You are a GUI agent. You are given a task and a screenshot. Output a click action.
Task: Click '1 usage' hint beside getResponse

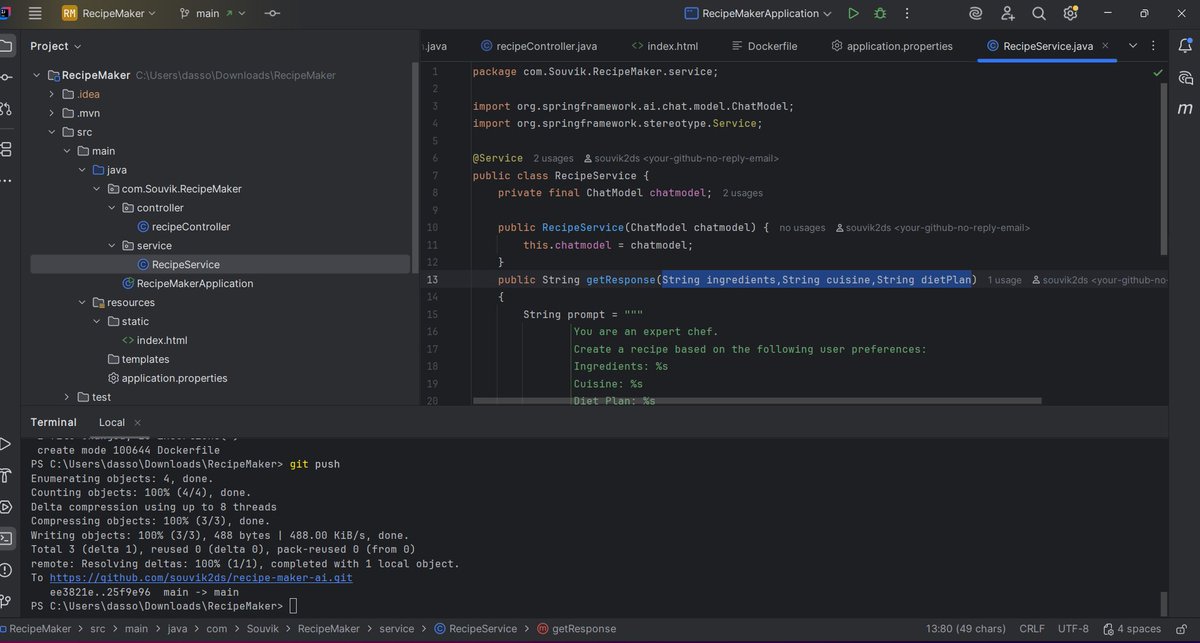click(1004, 280)
